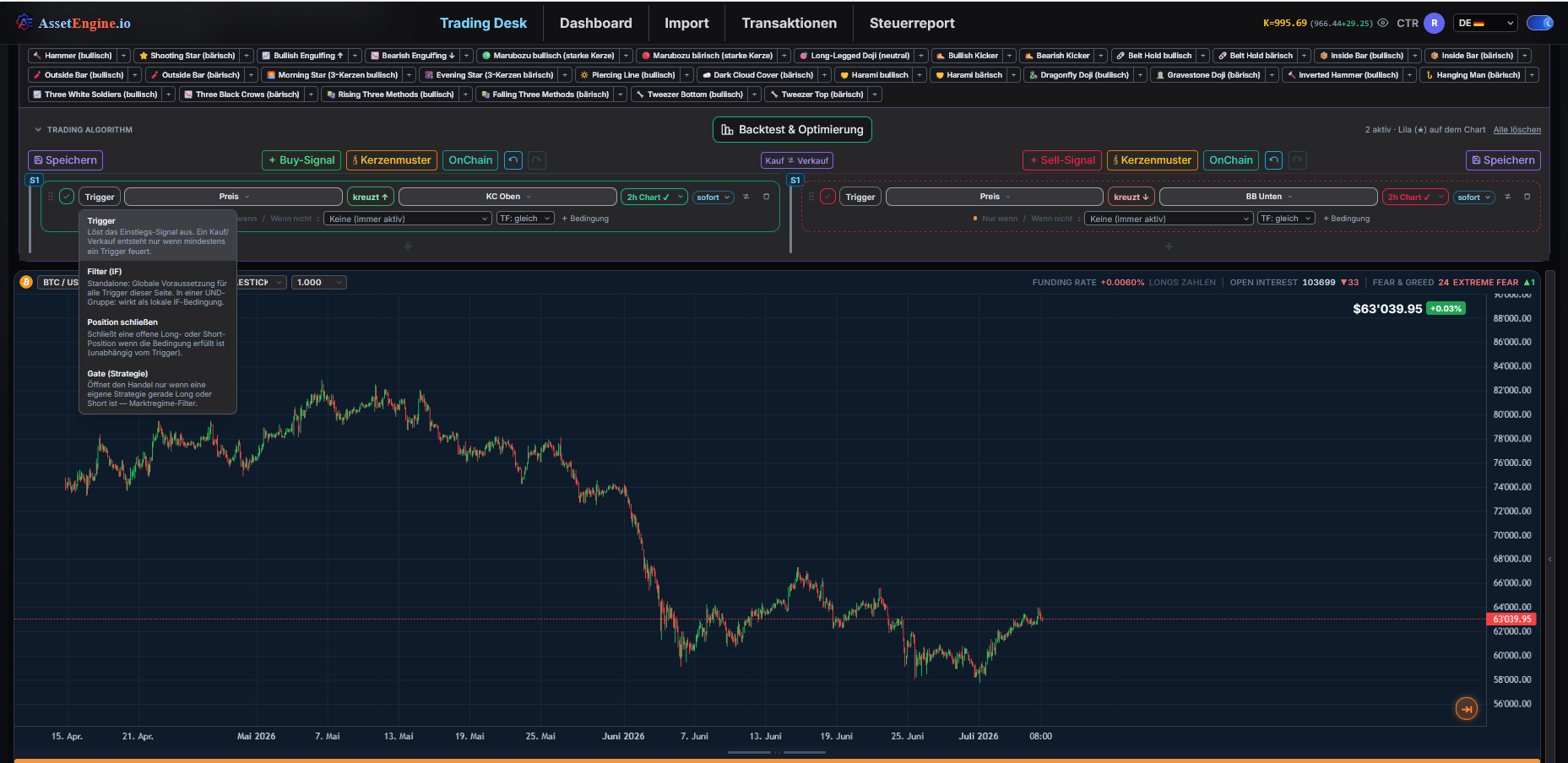Add Tweezer Top (bärisch) via its plus
This screenshot has width=1568, height=763.
875,95
